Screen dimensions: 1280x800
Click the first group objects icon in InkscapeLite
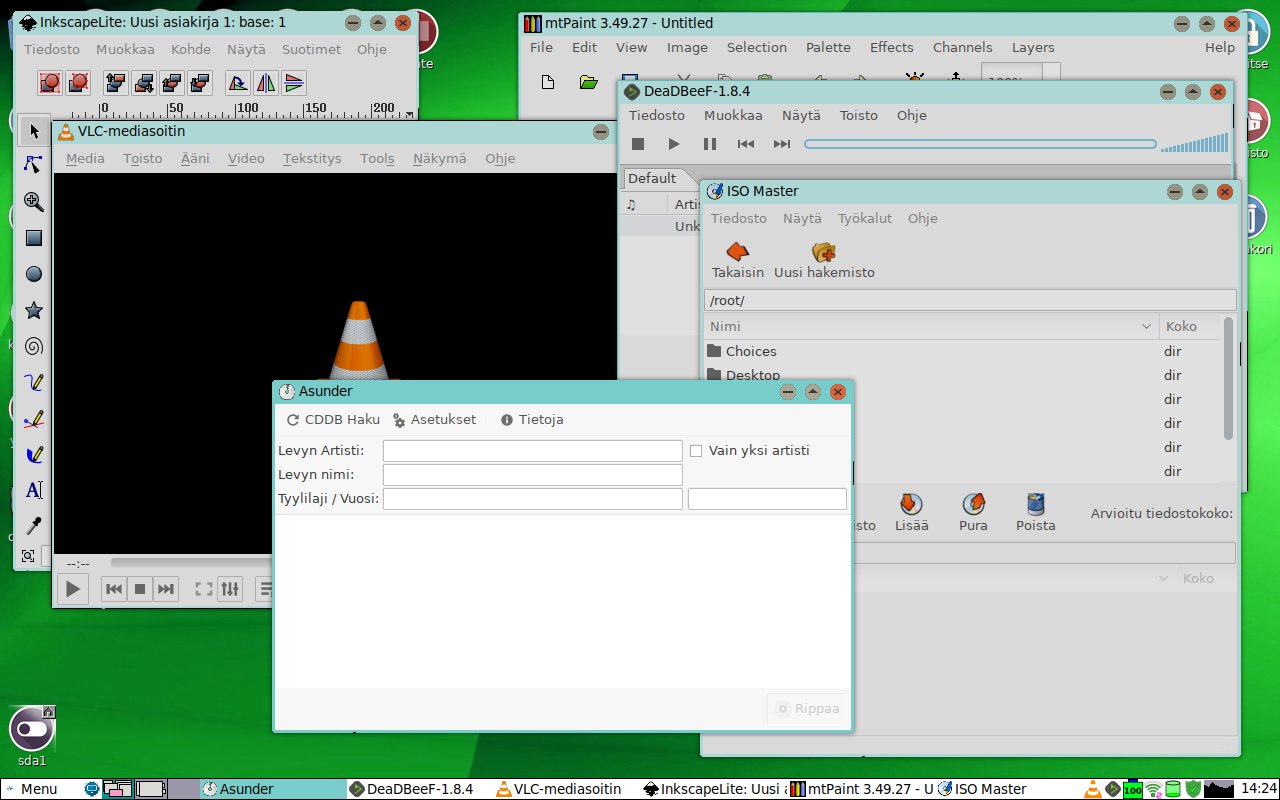tap(50, 83)
